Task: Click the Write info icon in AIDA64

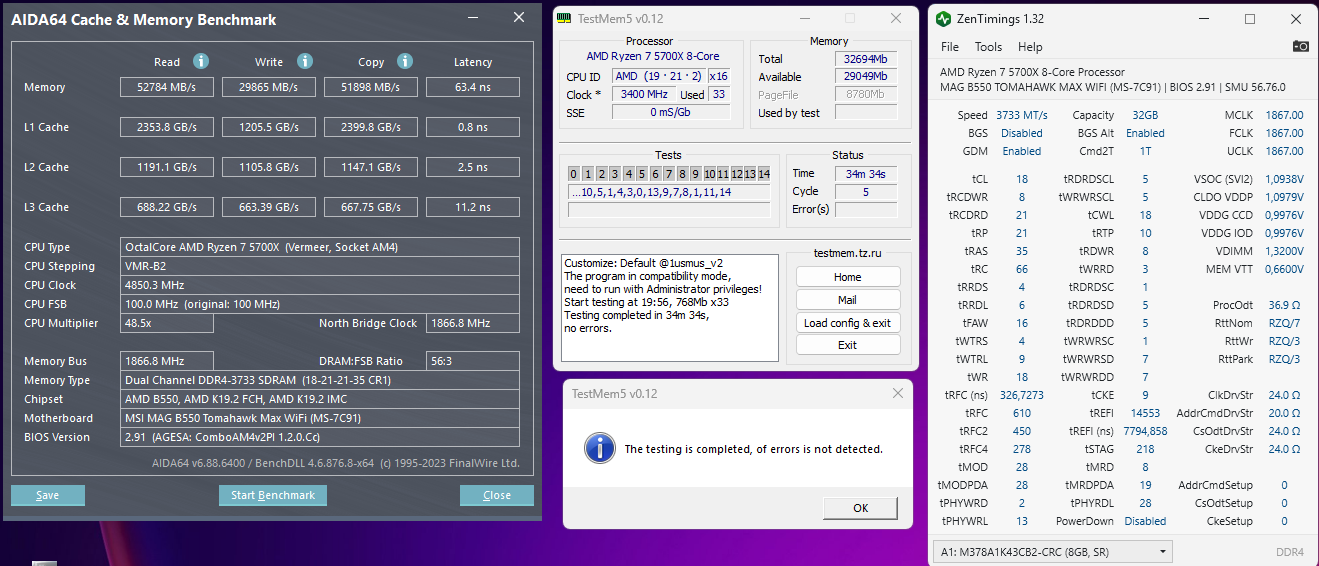Action: 305,61
